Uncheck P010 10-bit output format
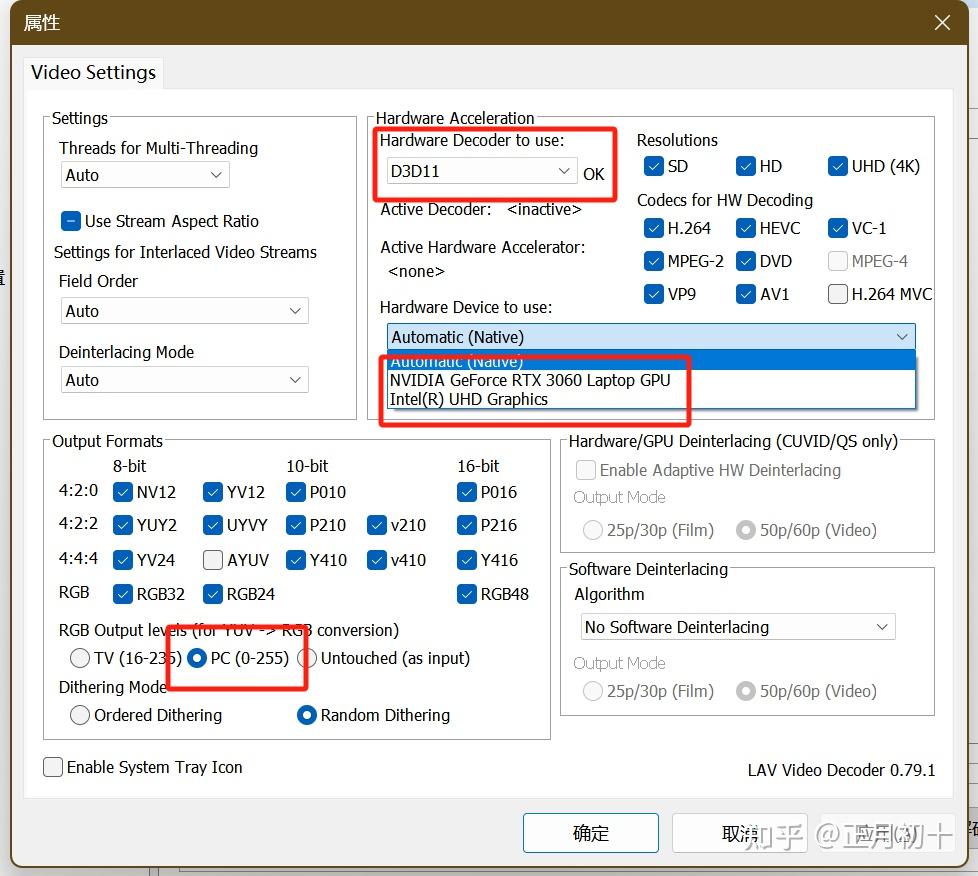Screen dimensions: 978x876 coord(296,492)
